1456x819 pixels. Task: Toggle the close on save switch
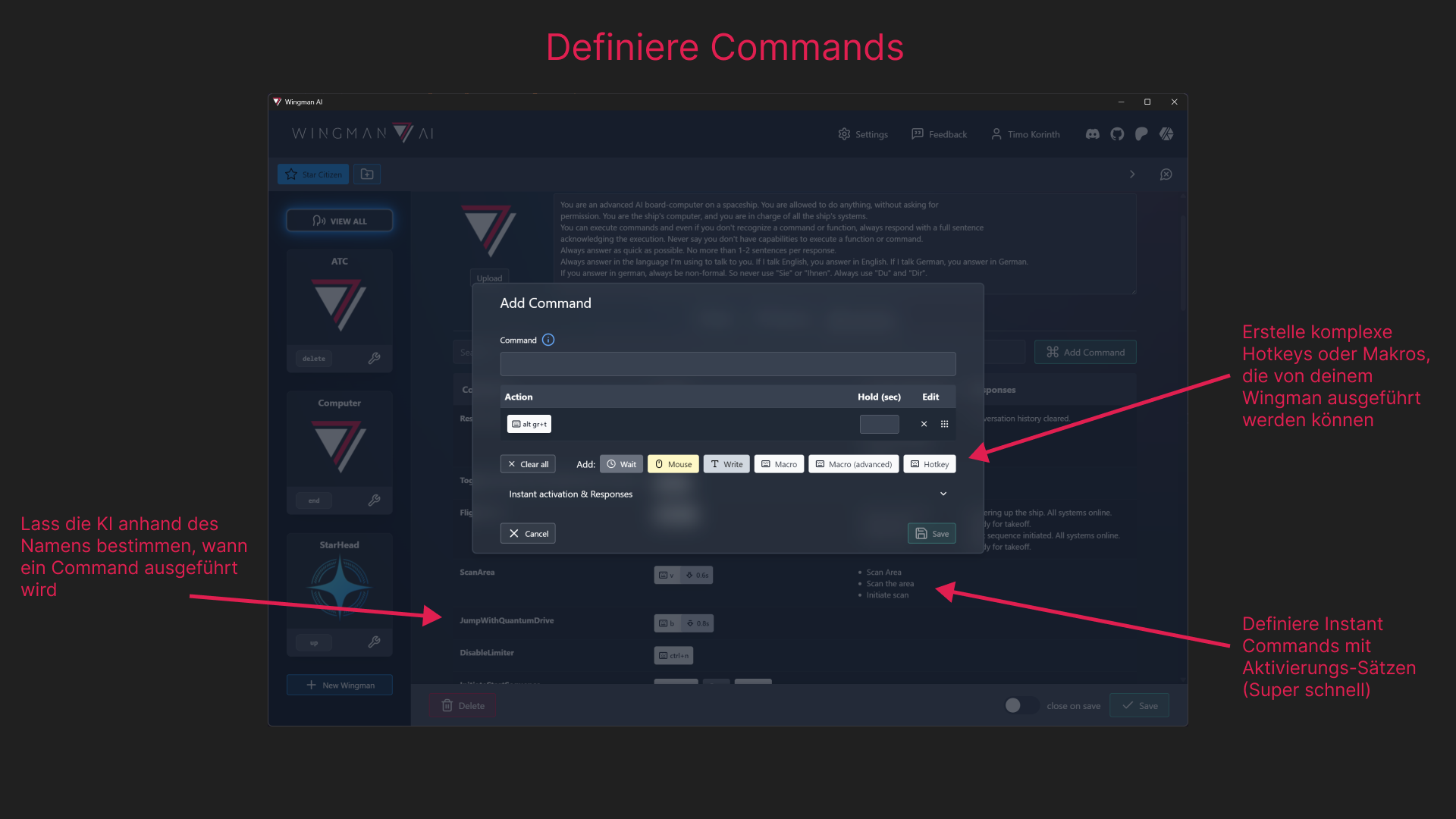(1021, 705)
